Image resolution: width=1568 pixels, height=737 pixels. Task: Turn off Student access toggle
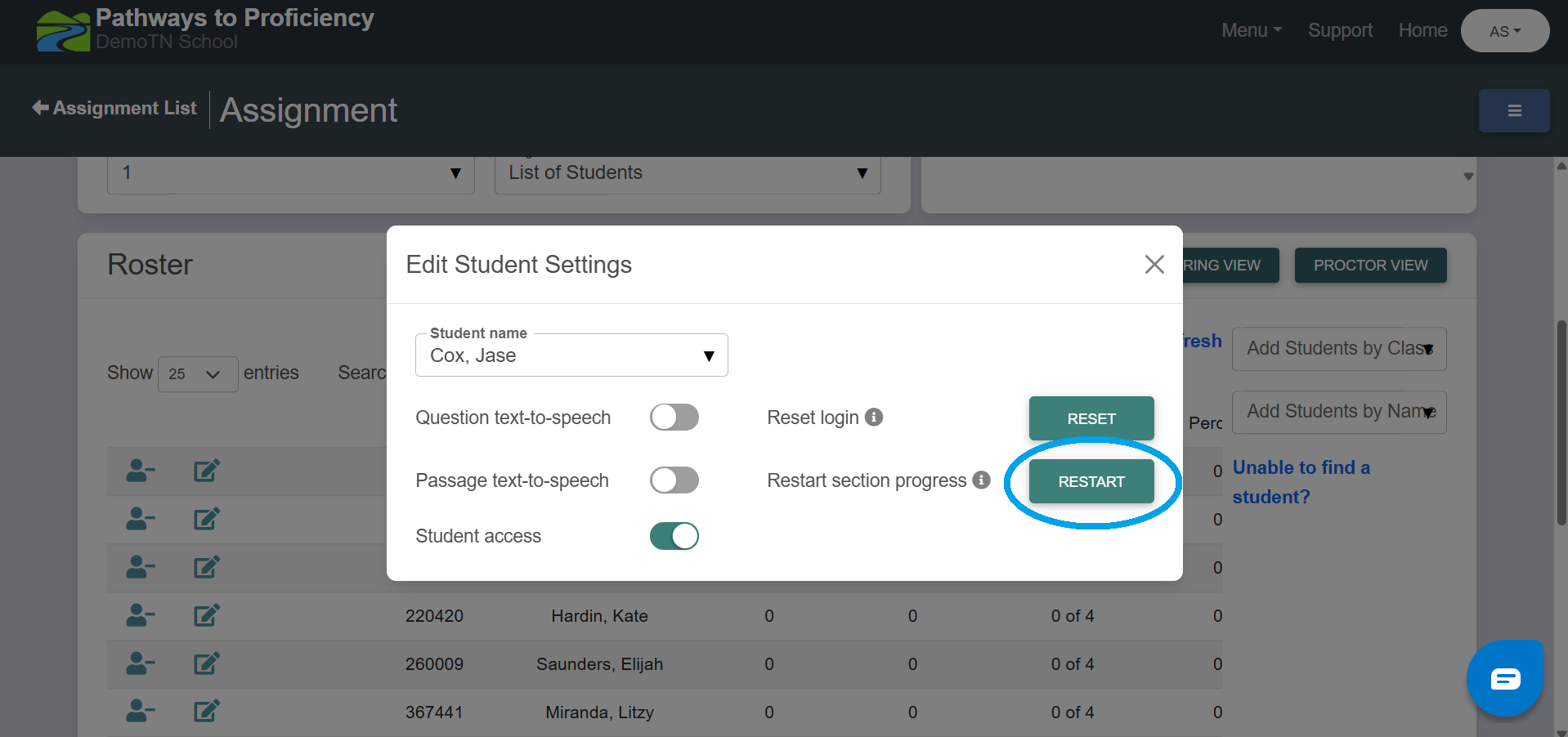coord(674,536)
